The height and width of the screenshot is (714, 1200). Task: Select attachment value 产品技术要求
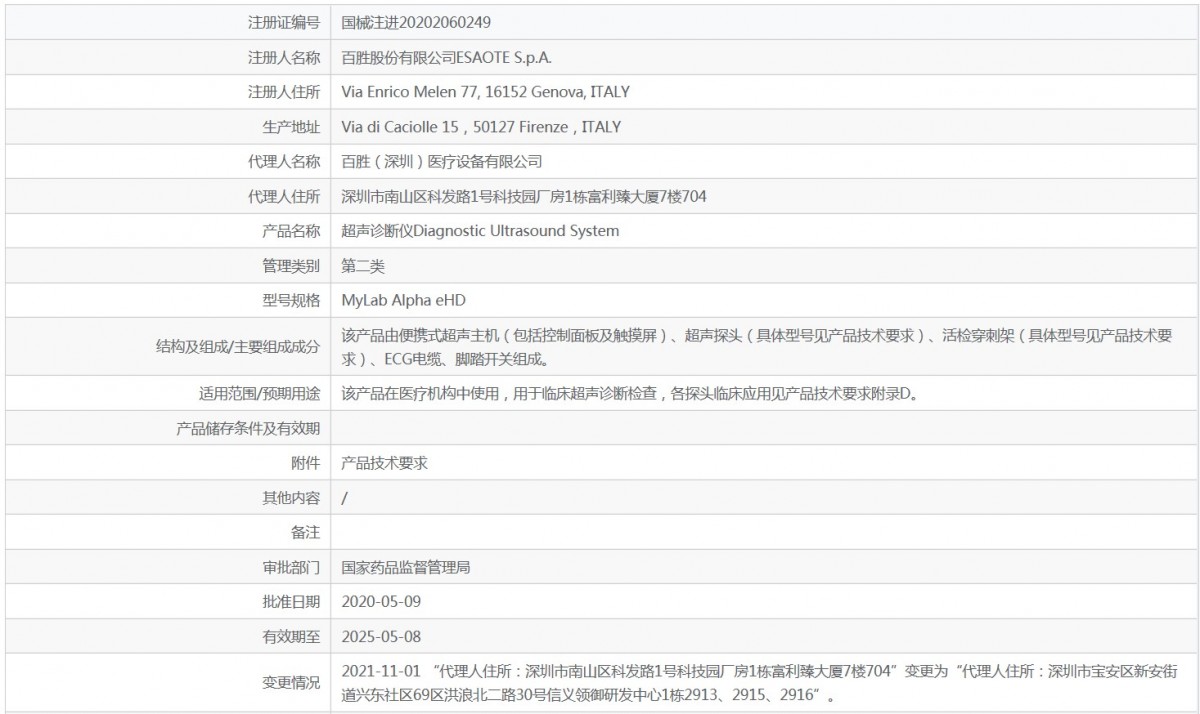[385, 463]
